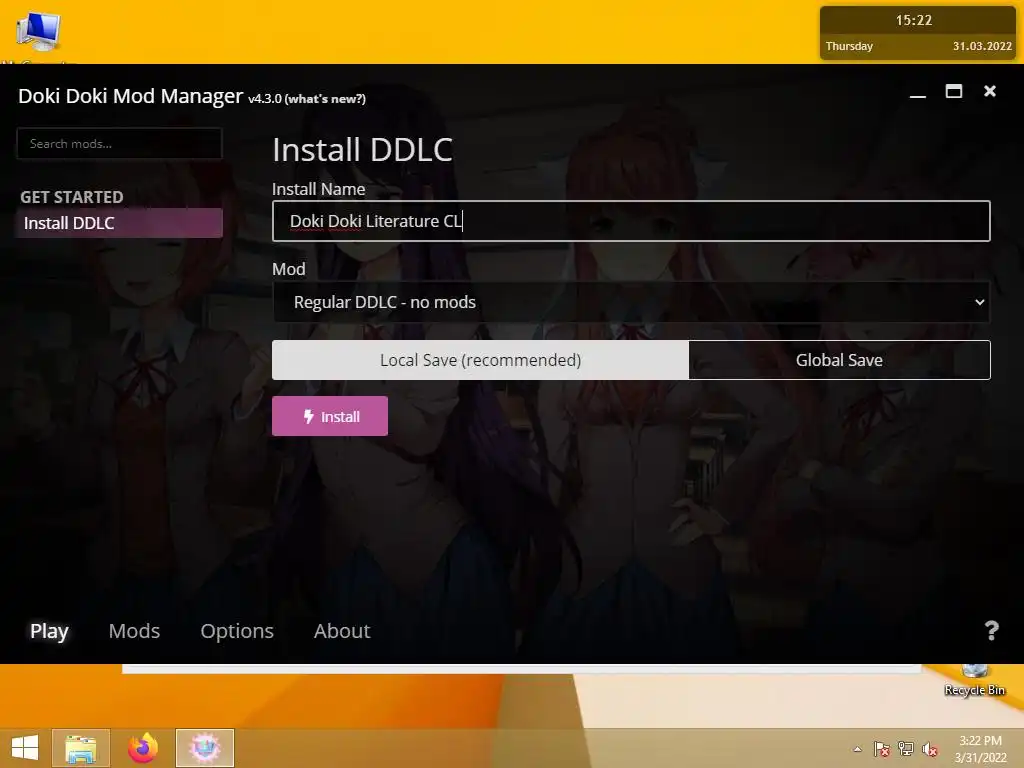Click the desktop clock widget showing 15:22
Image resolution: width=1024 pixels, height=768 pixels.
(x=918, y=33)
